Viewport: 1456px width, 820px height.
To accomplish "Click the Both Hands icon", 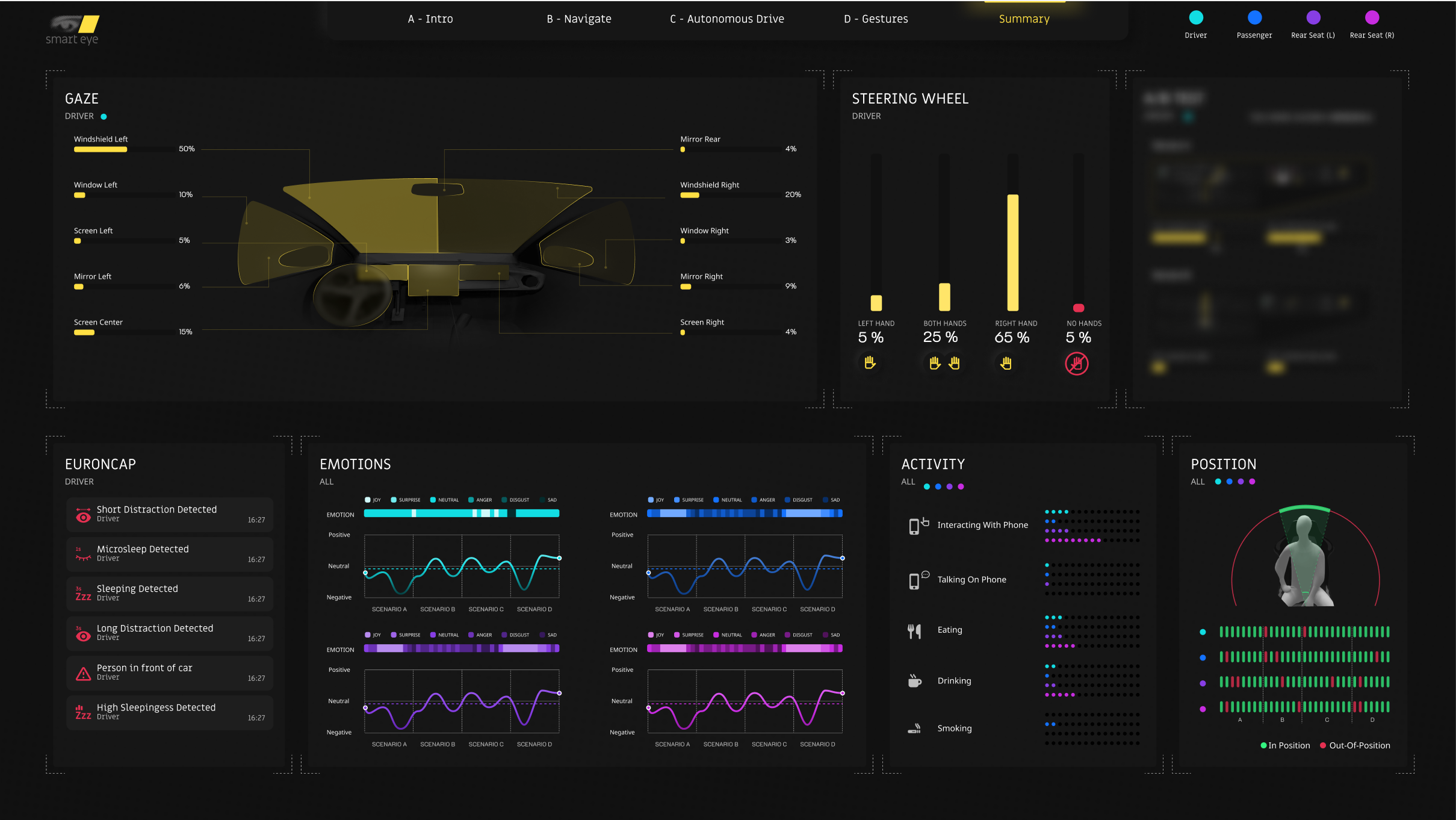I will (x=944, y=363).
